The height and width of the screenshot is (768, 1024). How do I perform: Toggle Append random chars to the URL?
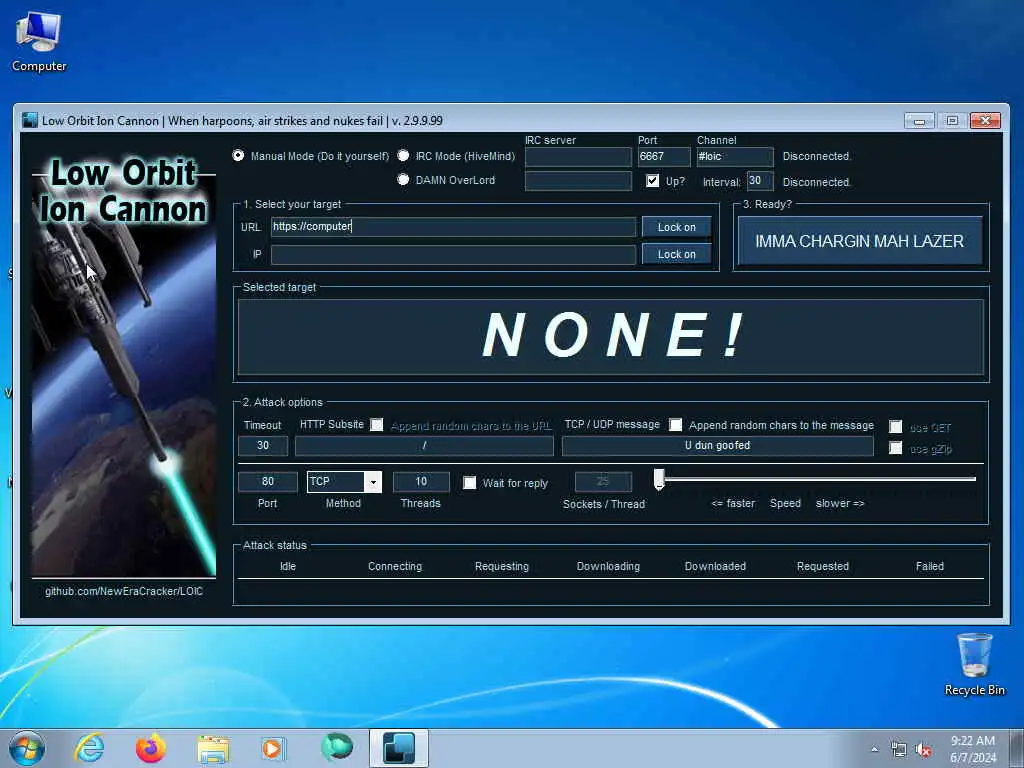tap(377, 424)
